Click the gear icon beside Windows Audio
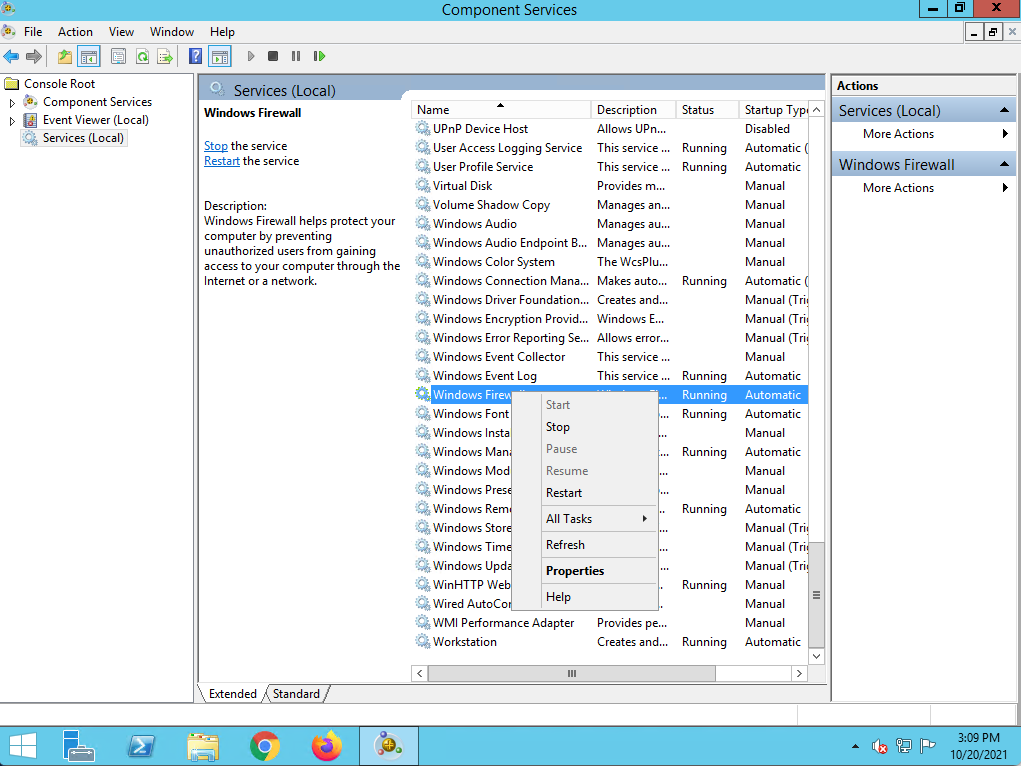This screenshot has height=766, width=1021. pos(423,224)
